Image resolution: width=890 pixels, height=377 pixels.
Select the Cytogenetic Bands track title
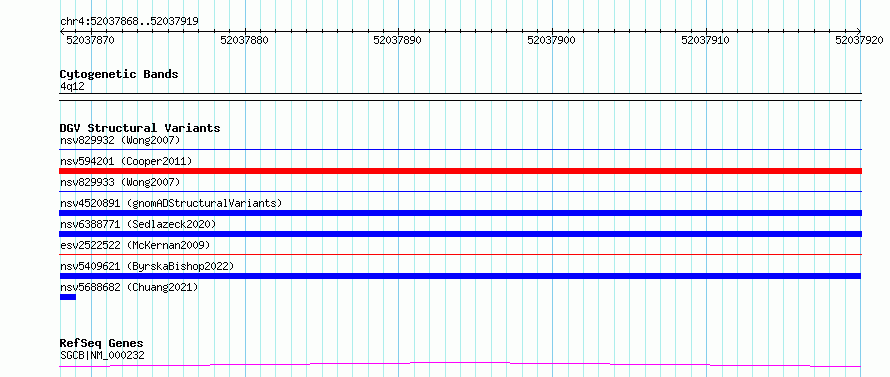[119, 74]
